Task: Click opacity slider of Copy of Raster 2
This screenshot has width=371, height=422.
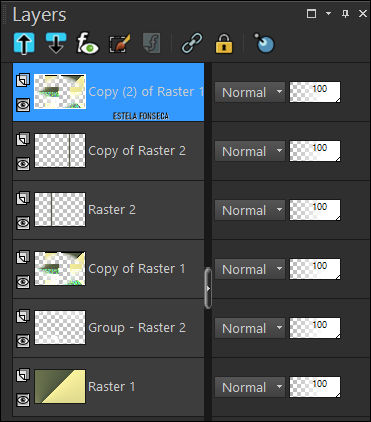Action: pos(315,151)
